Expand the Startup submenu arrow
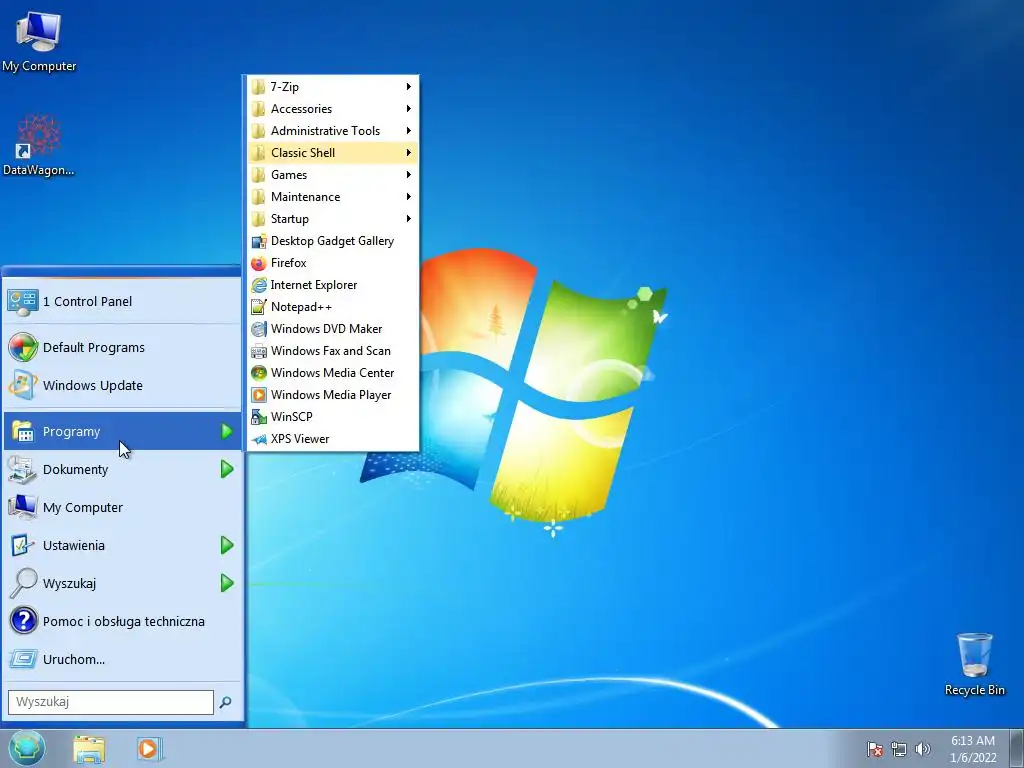This screenshot has width=1024, height=768. tap(408, 219)
